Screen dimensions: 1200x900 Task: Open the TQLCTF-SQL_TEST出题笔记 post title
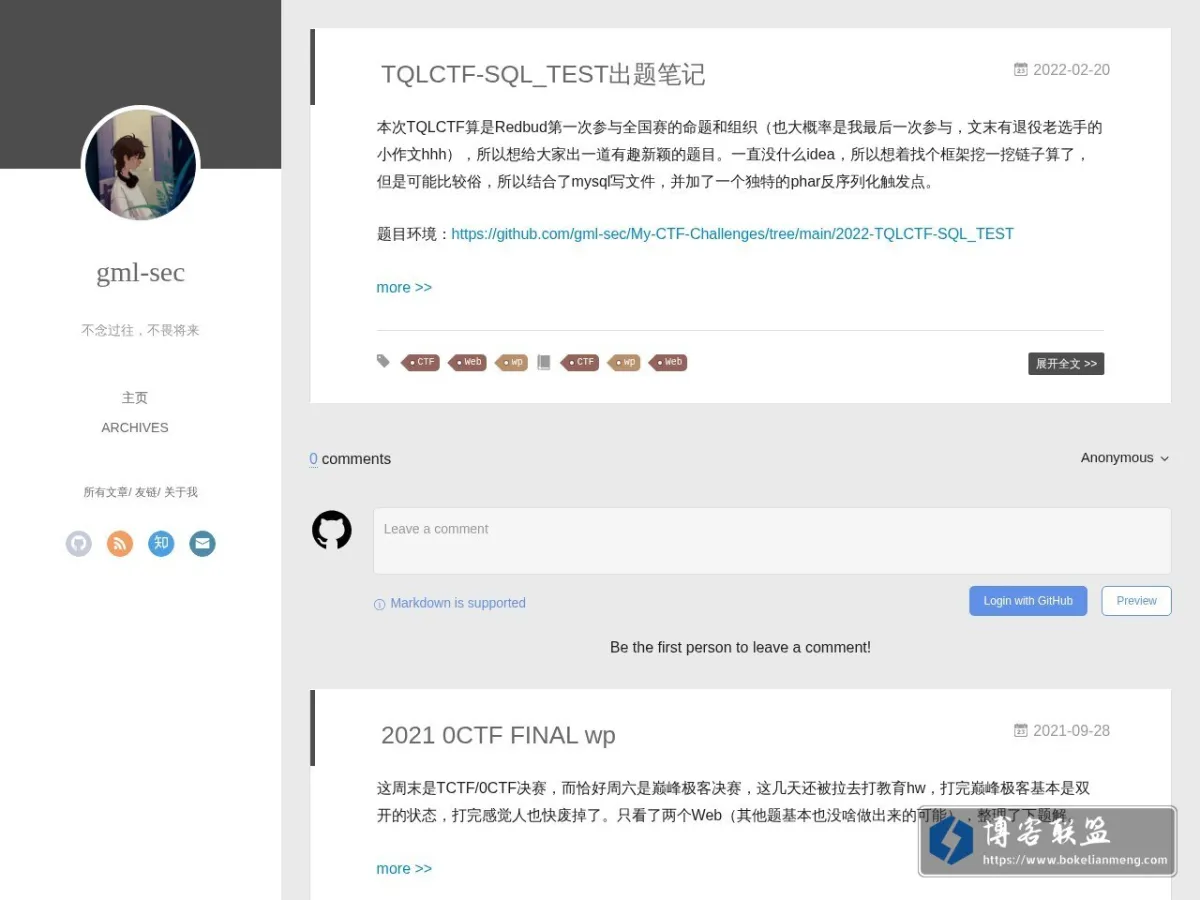543,74
